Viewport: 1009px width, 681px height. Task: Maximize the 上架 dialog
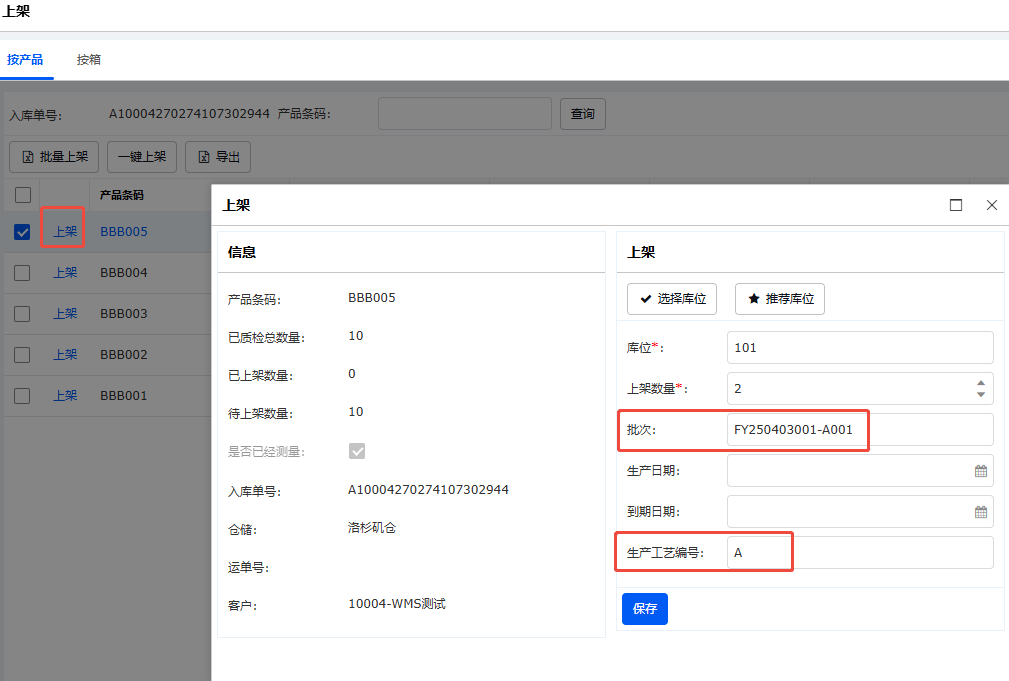(956, 205)
